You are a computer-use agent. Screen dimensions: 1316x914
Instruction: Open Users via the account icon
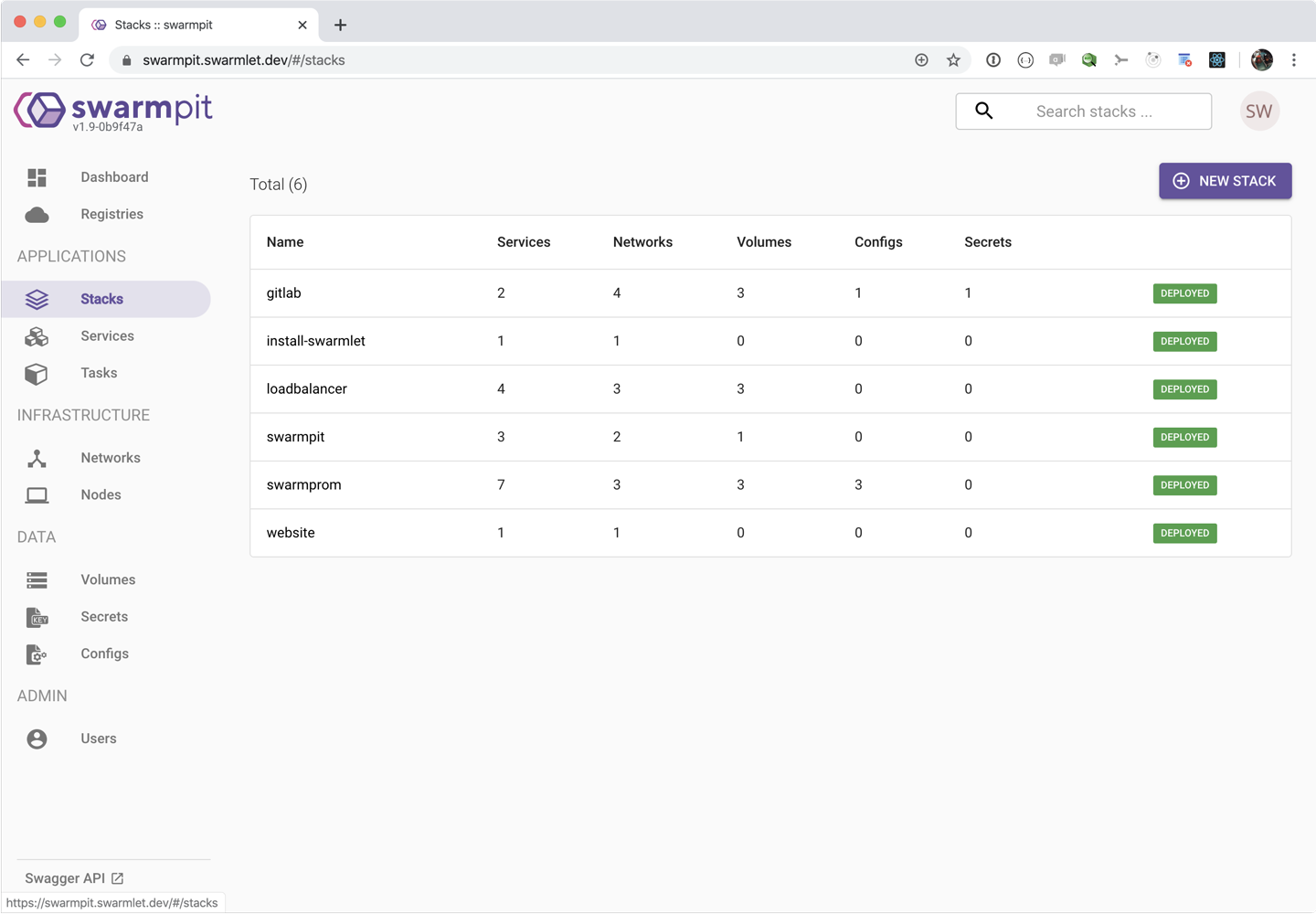pos(37,739)
